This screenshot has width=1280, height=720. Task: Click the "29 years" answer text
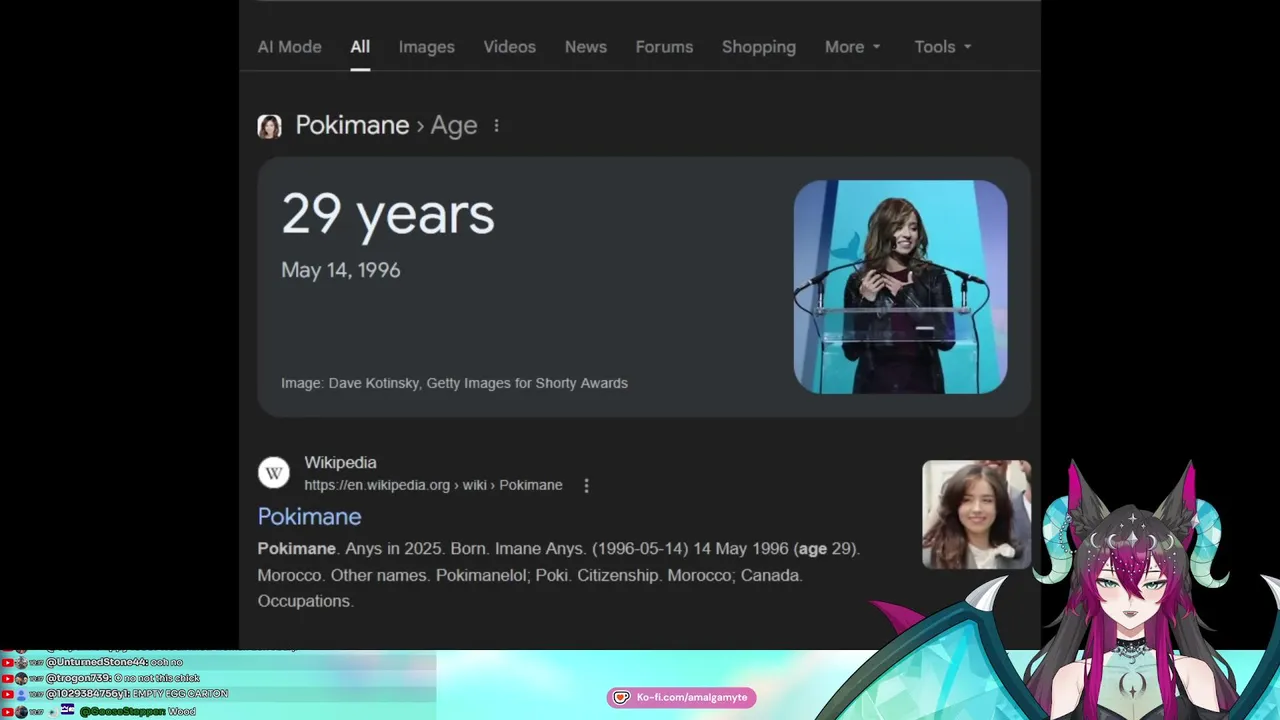[x=388, y=214]
